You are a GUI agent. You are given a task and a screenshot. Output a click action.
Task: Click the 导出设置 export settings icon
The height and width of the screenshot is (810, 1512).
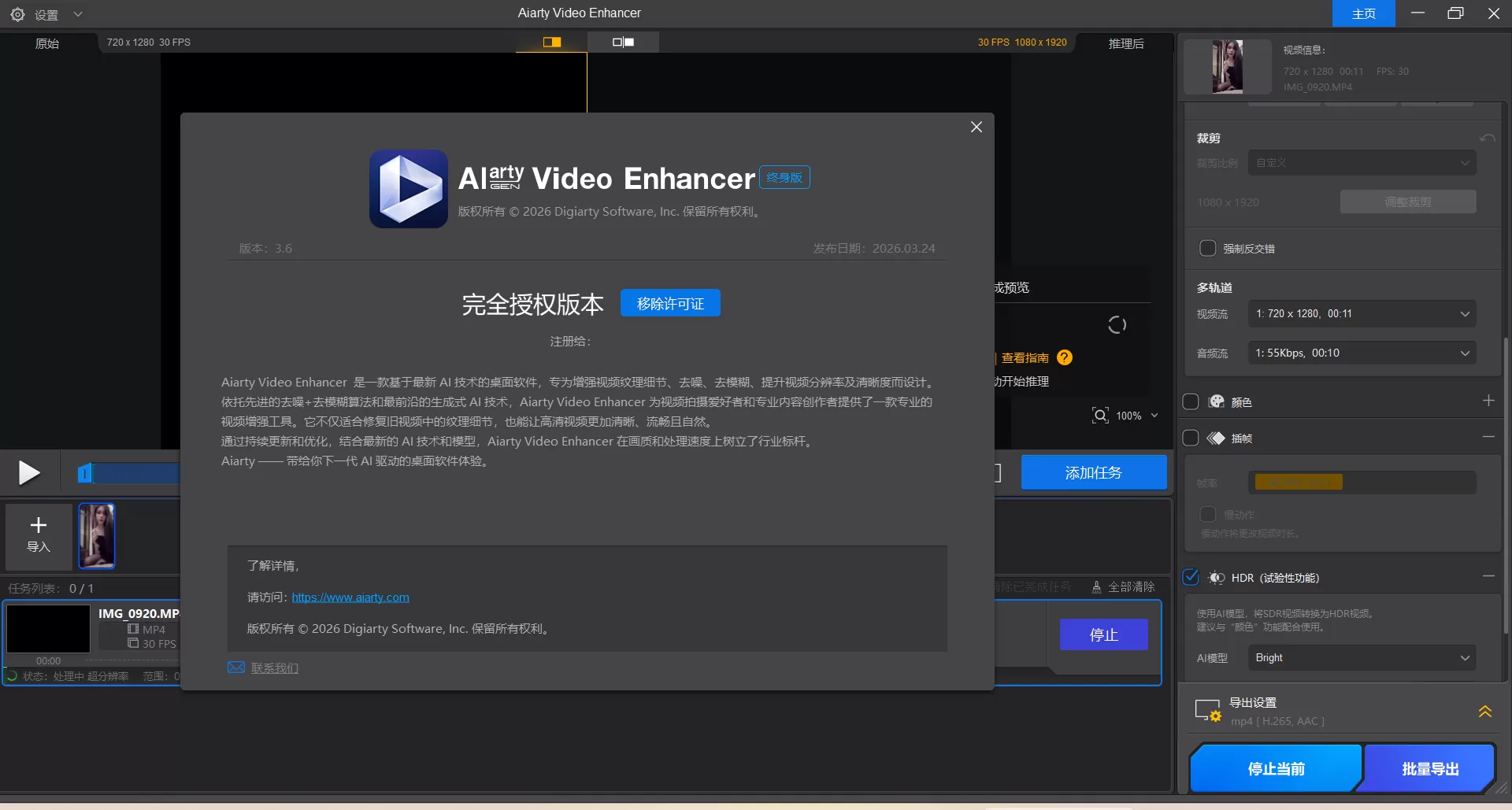(1207, 709)
